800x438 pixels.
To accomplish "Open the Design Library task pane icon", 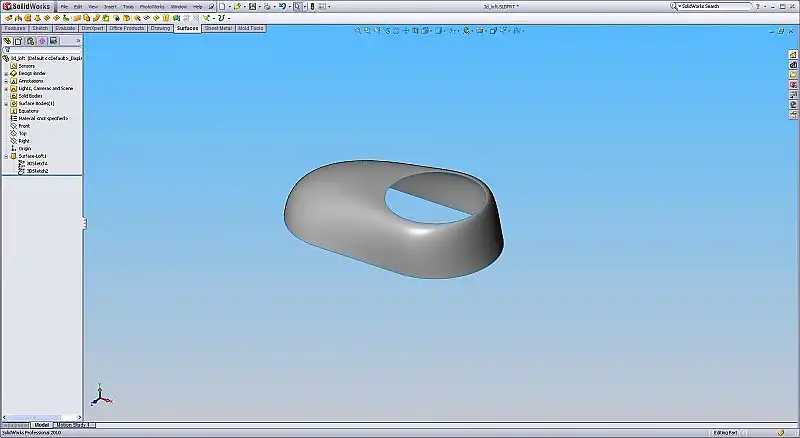I will pyautogui.click(x=793, y=65).
